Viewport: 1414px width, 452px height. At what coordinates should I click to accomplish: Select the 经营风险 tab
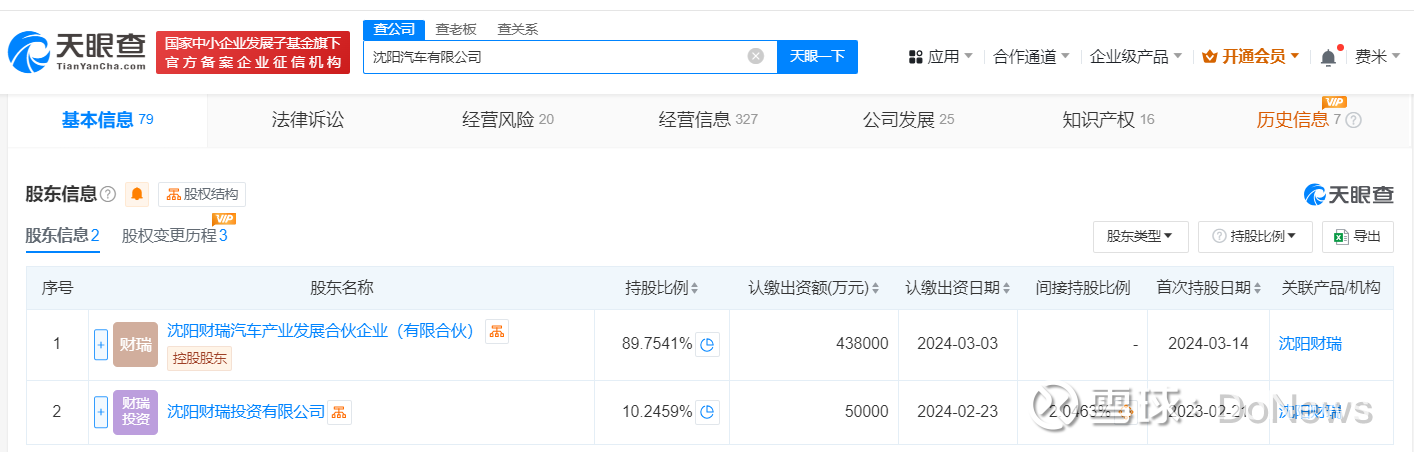pos(508,120)
